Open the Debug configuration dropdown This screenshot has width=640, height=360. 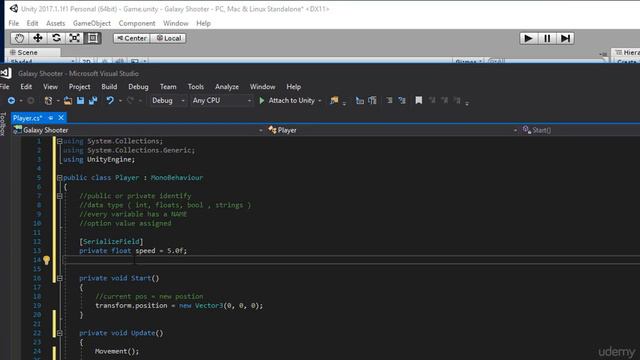pos(168,100)
